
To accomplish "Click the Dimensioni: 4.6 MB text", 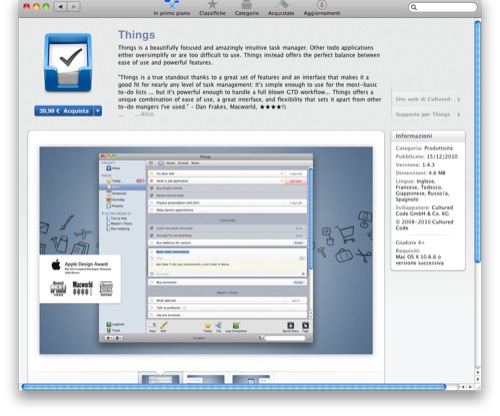I will pos(420,173).
